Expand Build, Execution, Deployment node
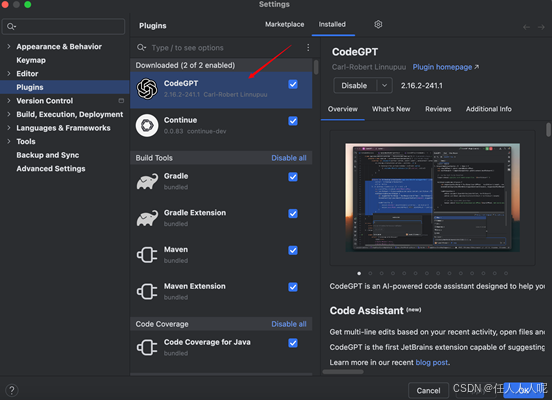 tap(9, 114)
